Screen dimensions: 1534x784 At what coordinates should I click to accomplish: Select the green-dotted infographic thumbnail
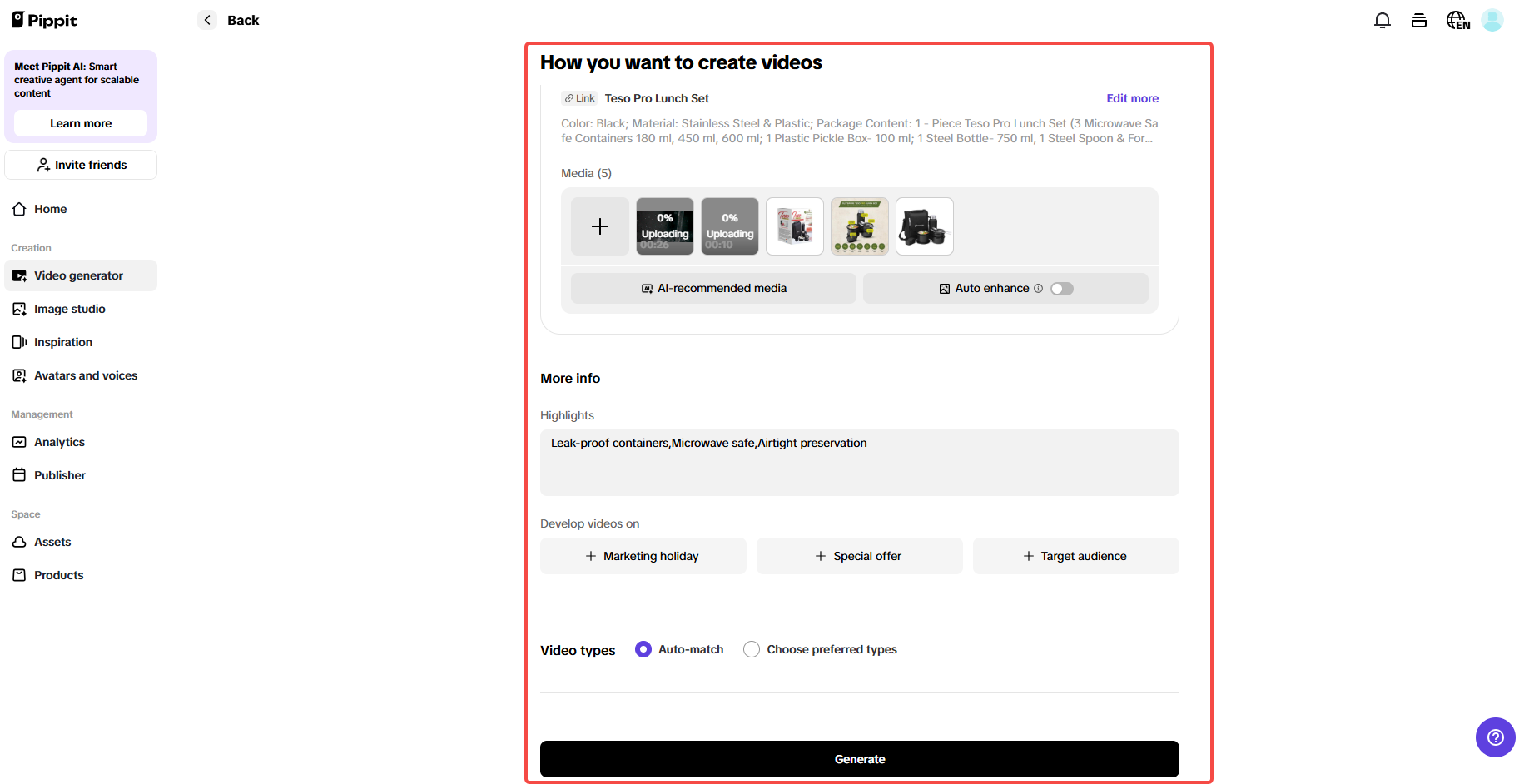point(860,226)
